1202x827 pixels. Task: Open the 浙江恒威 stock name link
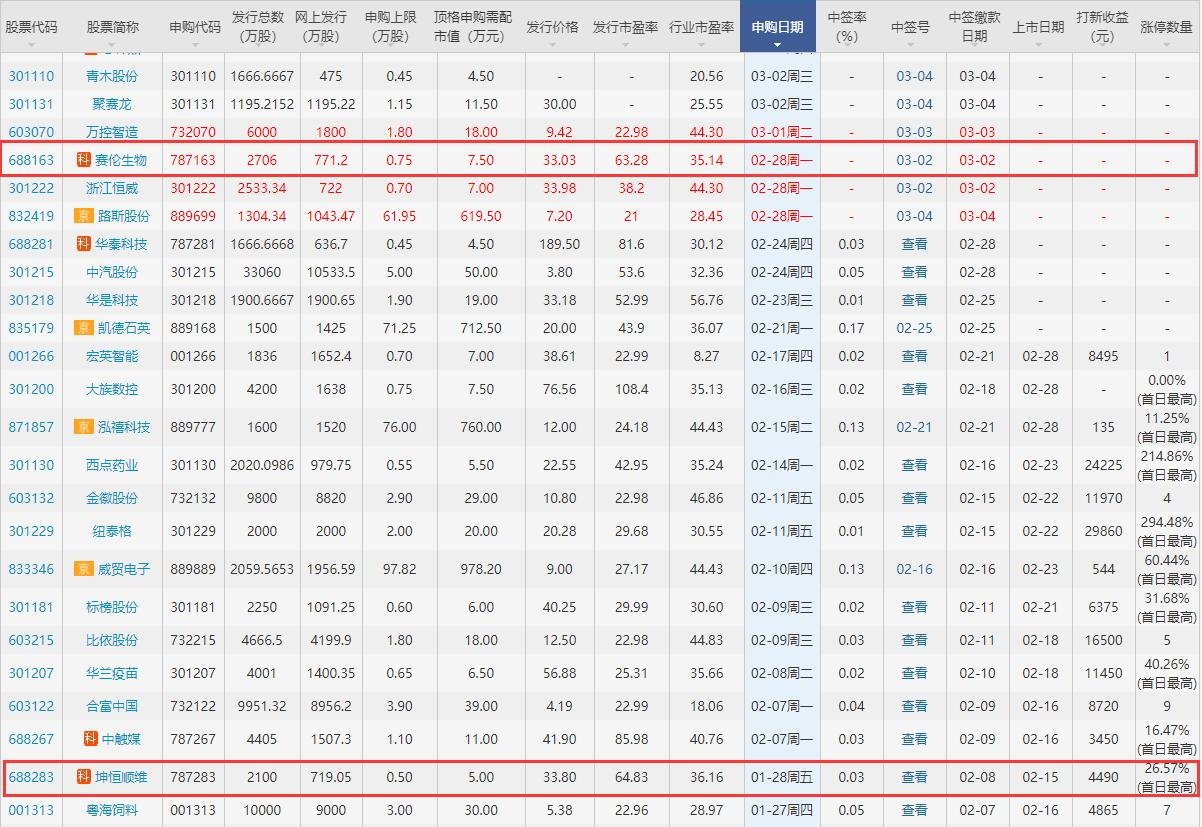click(112, 188)
